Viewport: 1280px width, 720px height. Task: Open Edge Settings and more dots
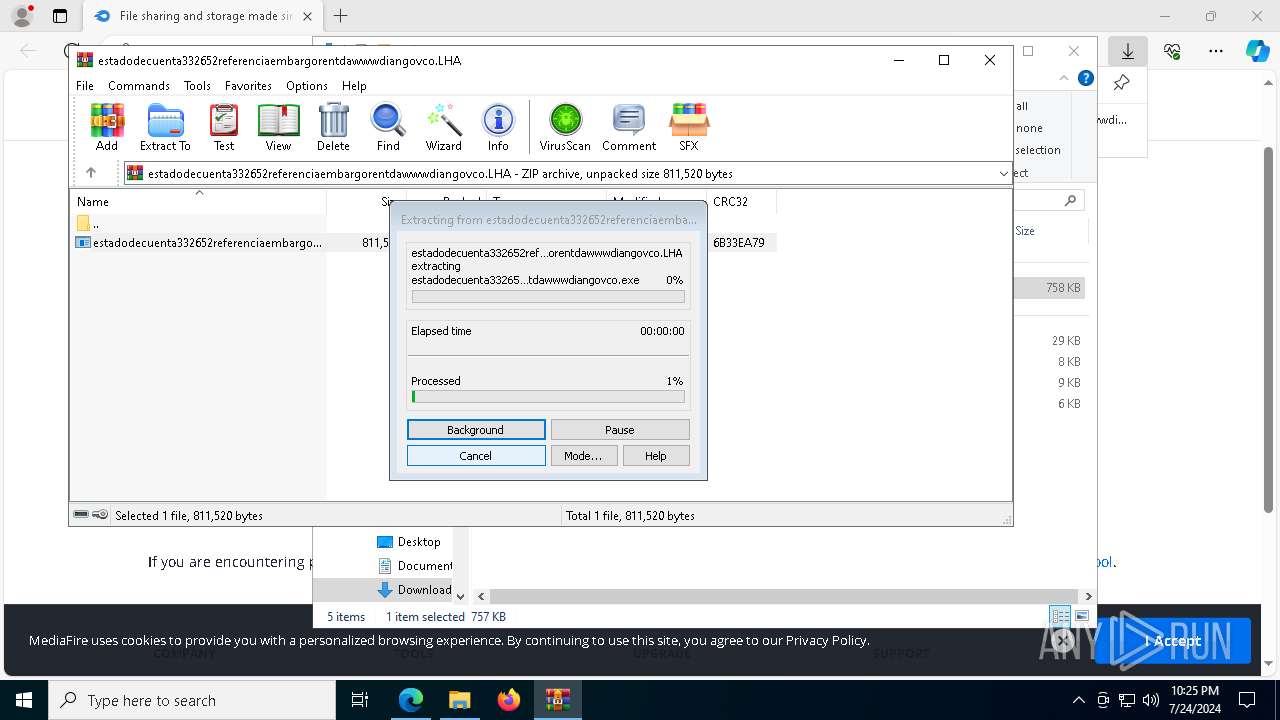pos(1216,51)
